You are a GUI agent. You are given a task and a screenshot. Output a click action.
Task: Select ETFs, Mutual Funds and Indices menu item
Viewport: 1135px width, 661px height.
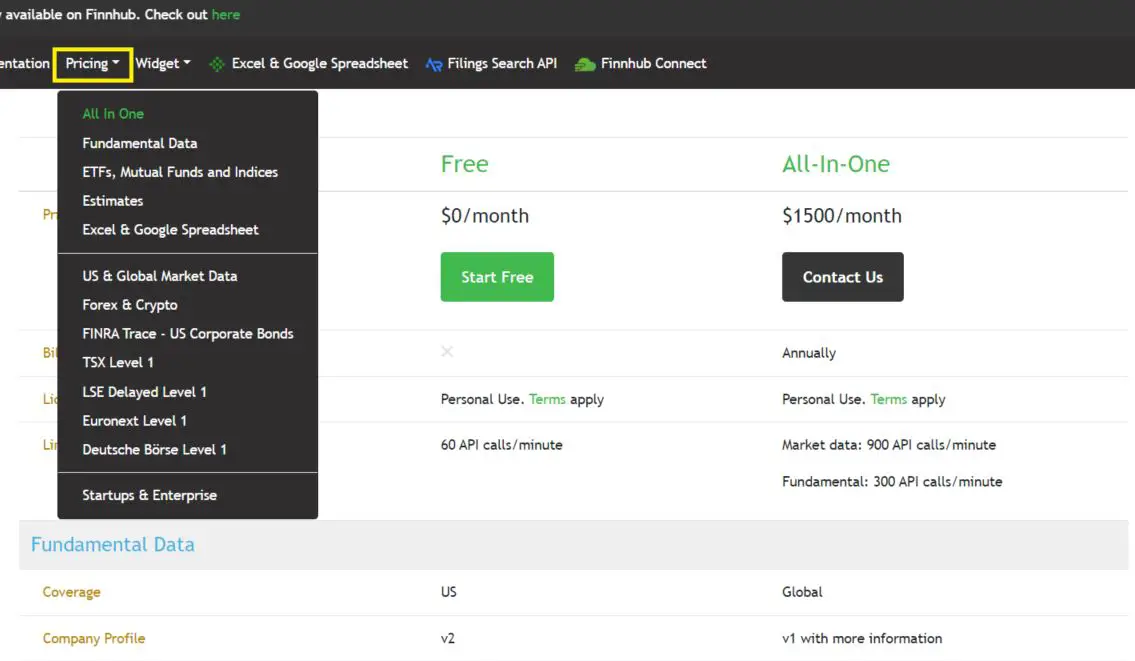(x=180, y=172)
